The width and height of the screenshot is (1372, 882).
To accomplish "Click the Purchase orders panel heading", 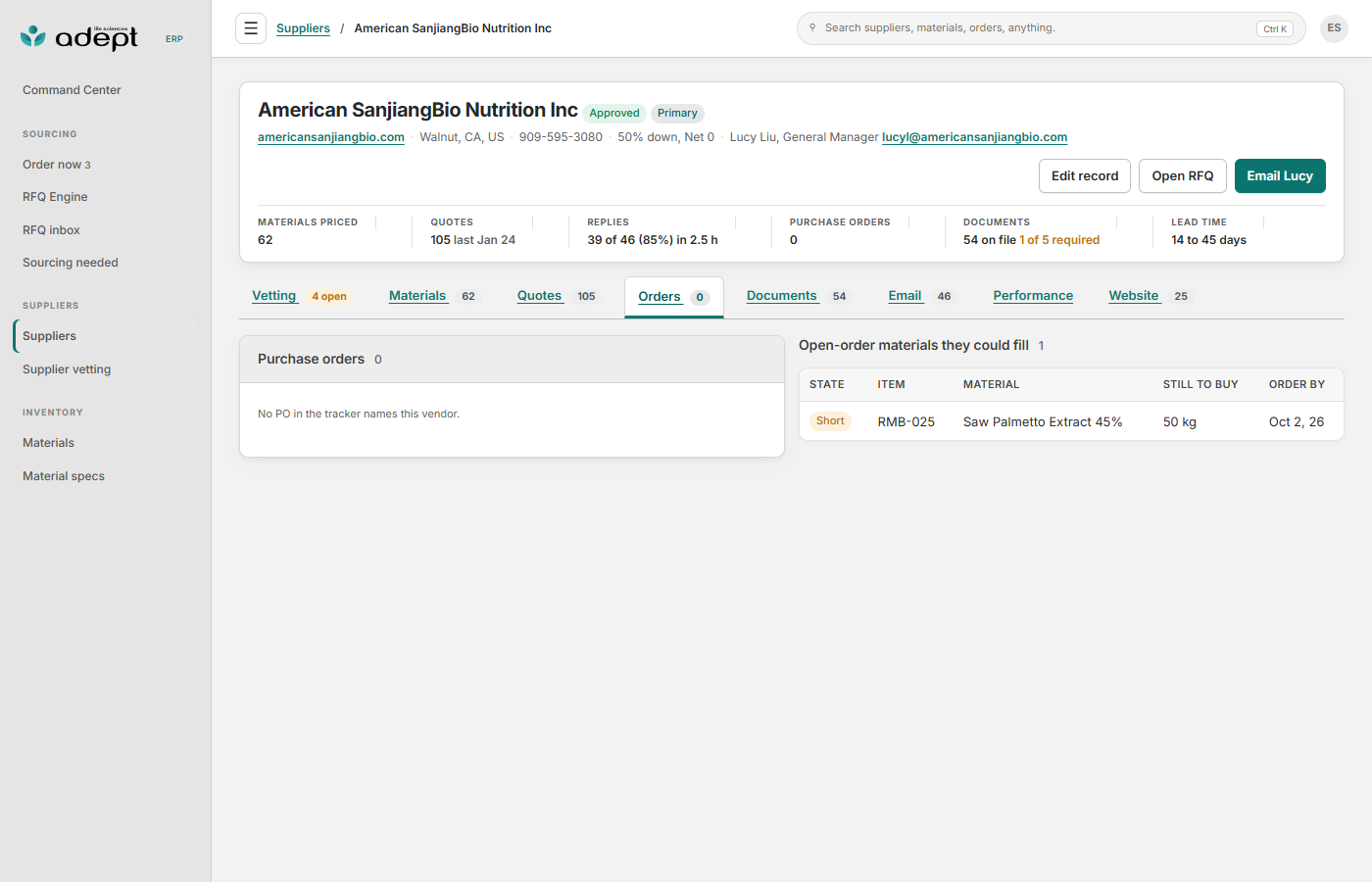I will point(311,360).
